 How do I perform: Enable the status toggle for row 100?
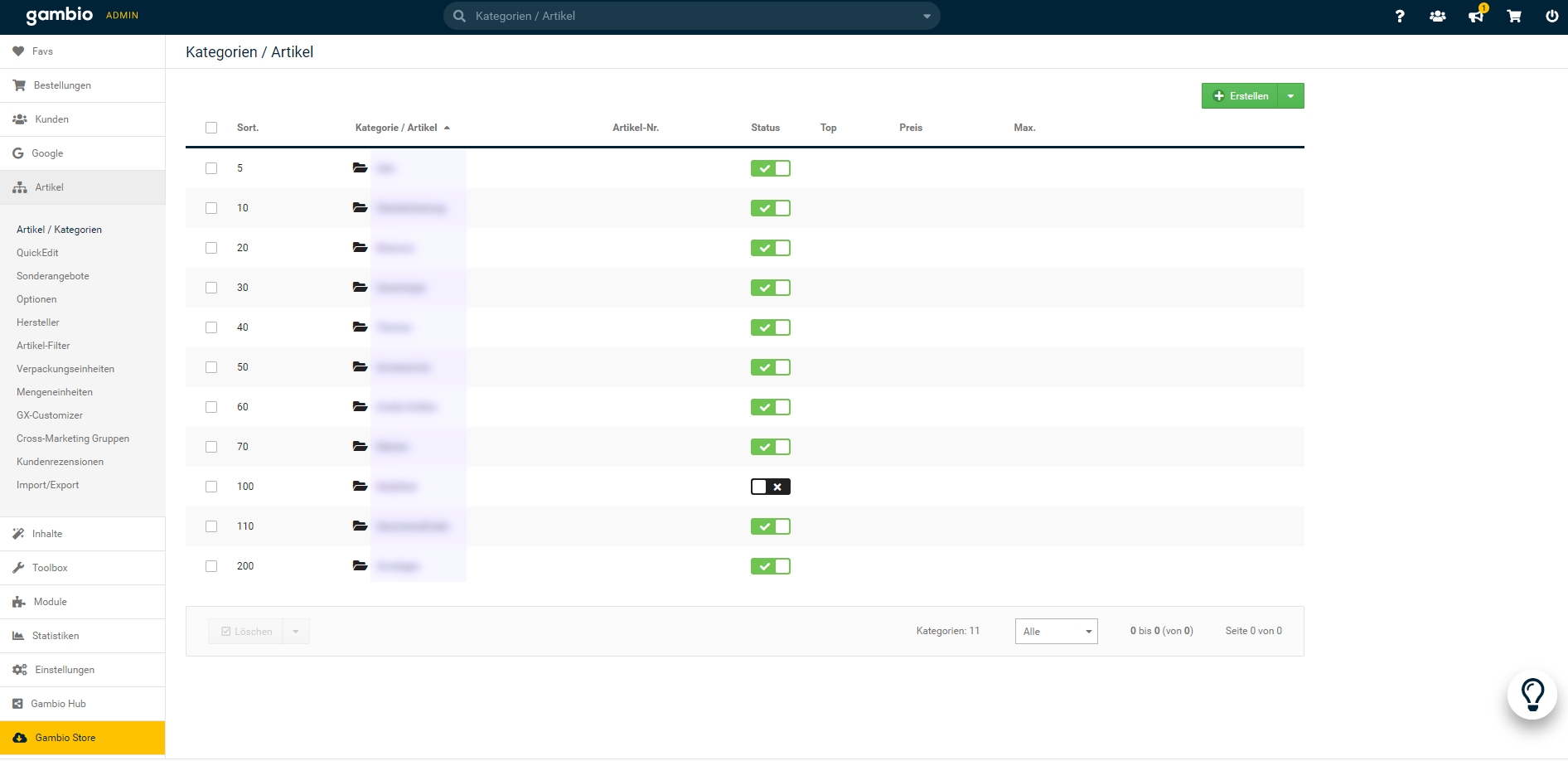pyautogui.click(x=770, y=487)
